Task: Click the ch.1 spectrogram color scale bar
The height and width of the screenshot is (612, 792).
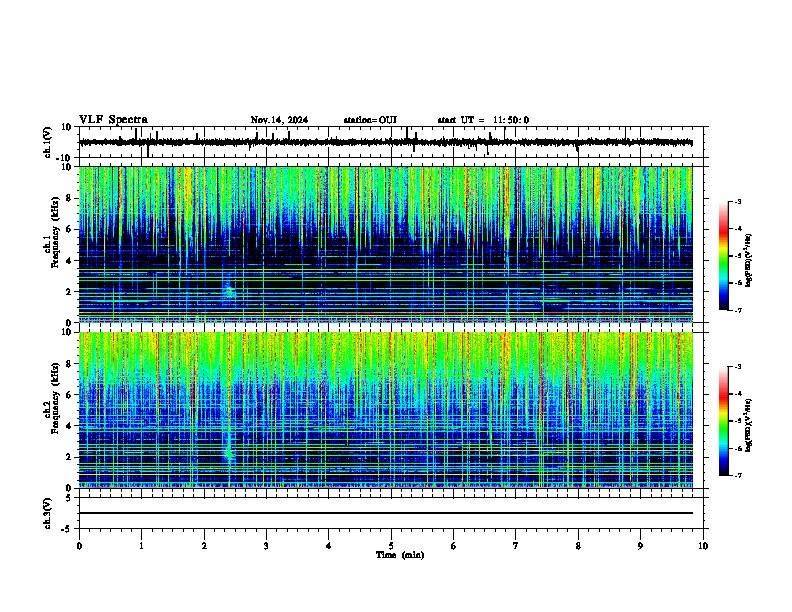Action: 724,256
